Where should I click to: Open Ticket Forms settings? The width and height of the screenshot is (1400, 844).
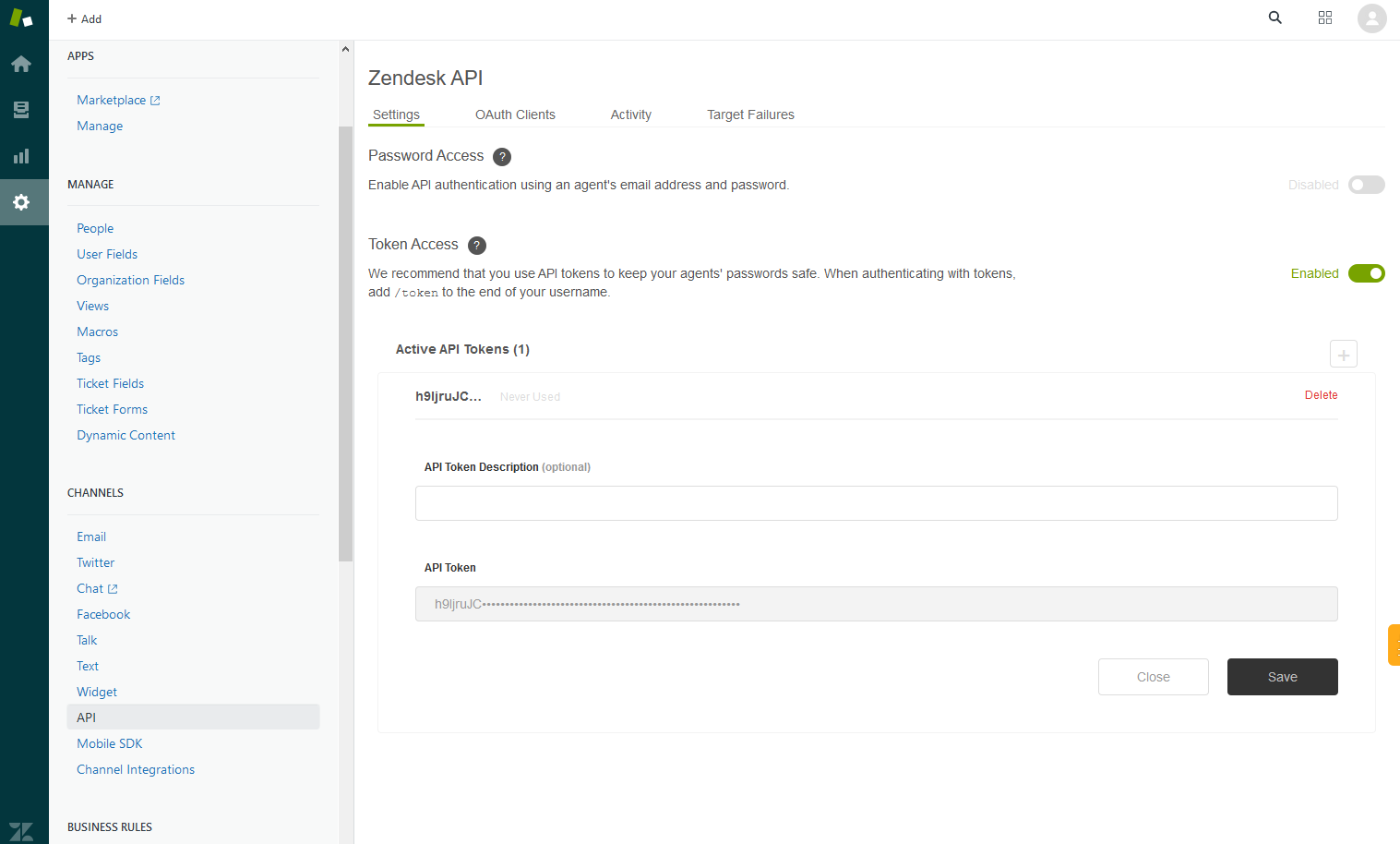(112, 409)
